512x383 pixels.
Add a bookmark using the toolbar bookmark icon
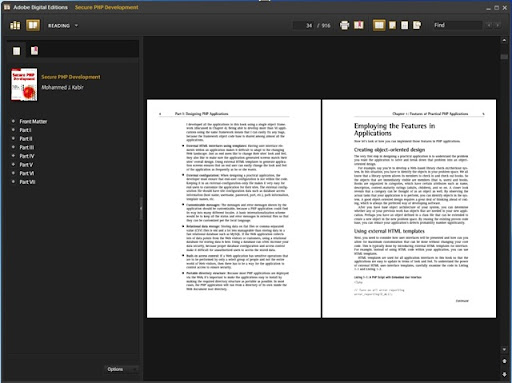[359, 25]
